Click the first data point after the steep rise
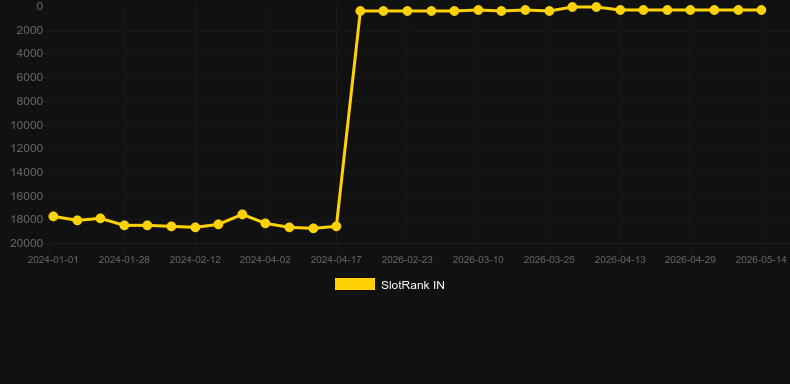The height and width of the screenshot is (384, 790). pyautogui.click(x=360, y=11)
